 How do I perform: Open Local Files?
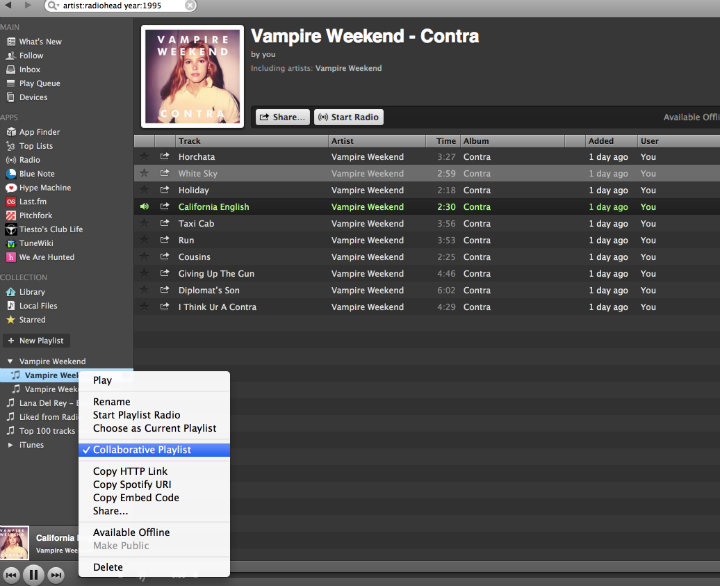point(32,305)
